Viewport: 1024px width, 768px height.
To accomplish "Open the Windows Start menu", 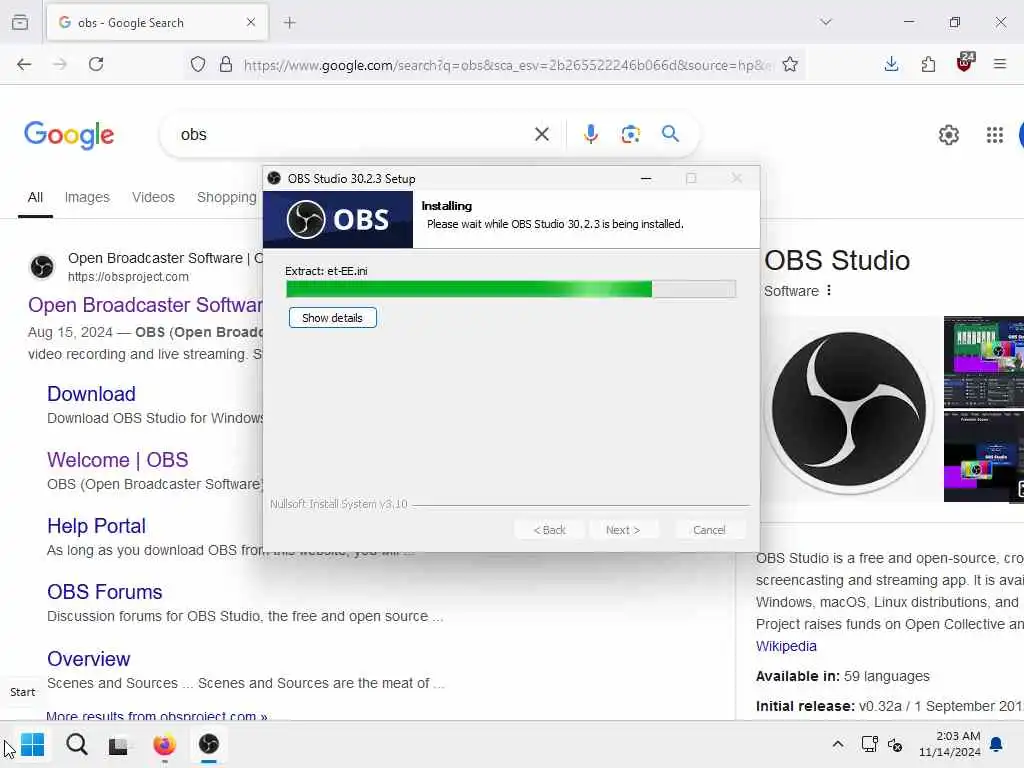I will pos(32,744).
